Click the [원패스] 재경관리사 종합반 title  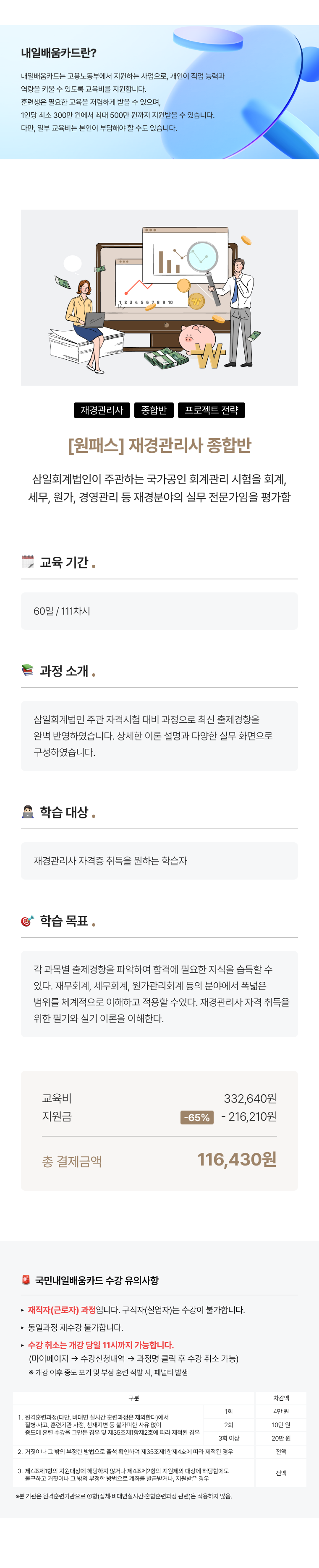click(159, 446)
